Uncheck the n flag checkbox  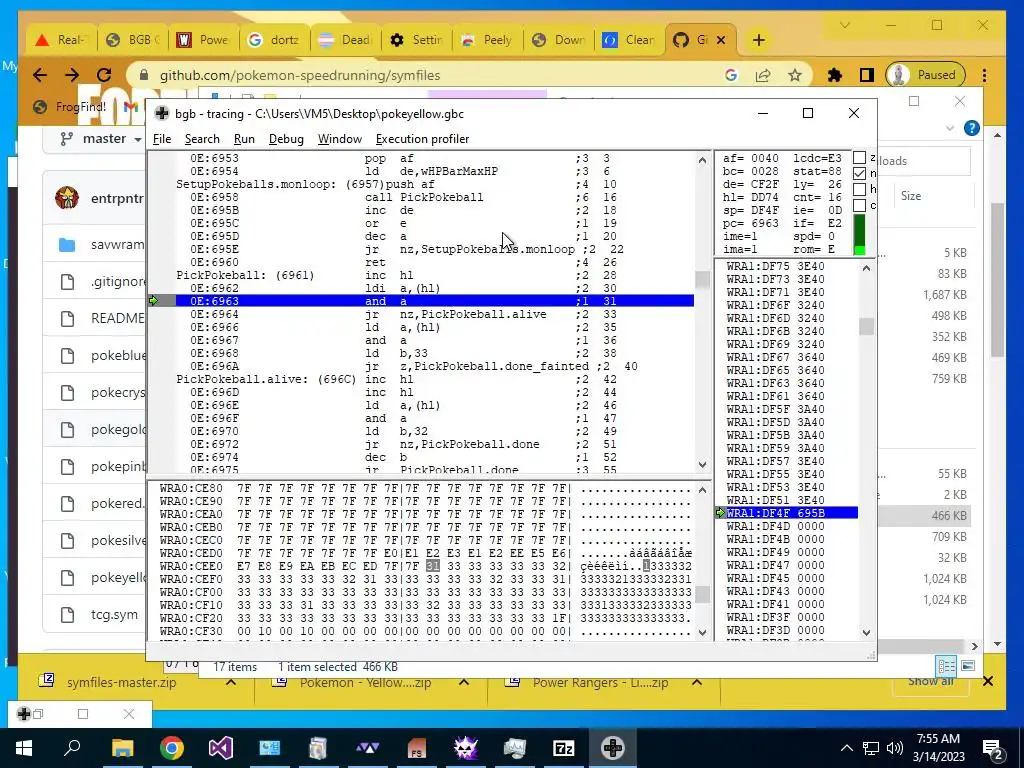(x=859, y=173)
